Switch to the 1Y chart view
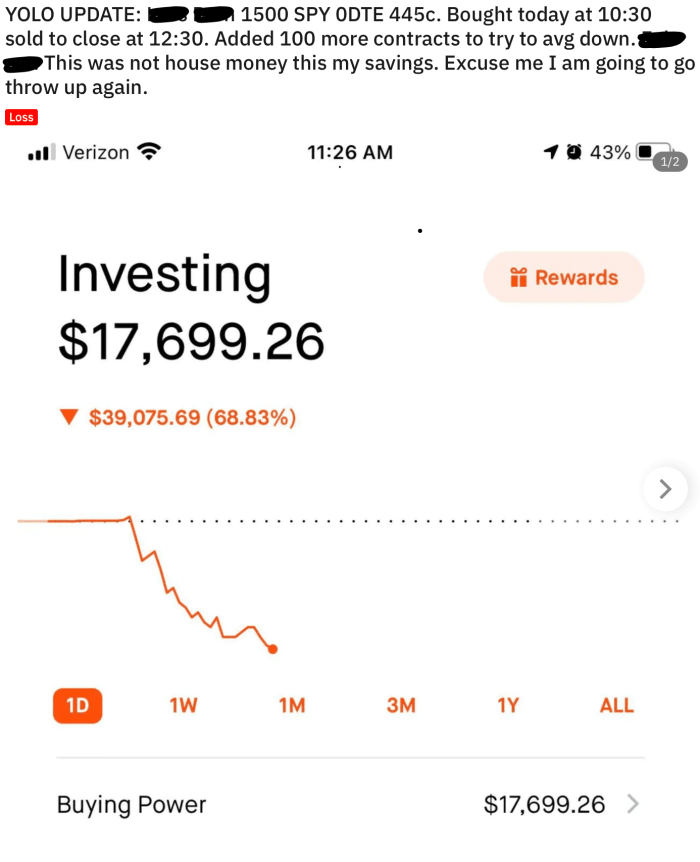The width and height of the screenshot is (700, 862). (x=508, y=705)
